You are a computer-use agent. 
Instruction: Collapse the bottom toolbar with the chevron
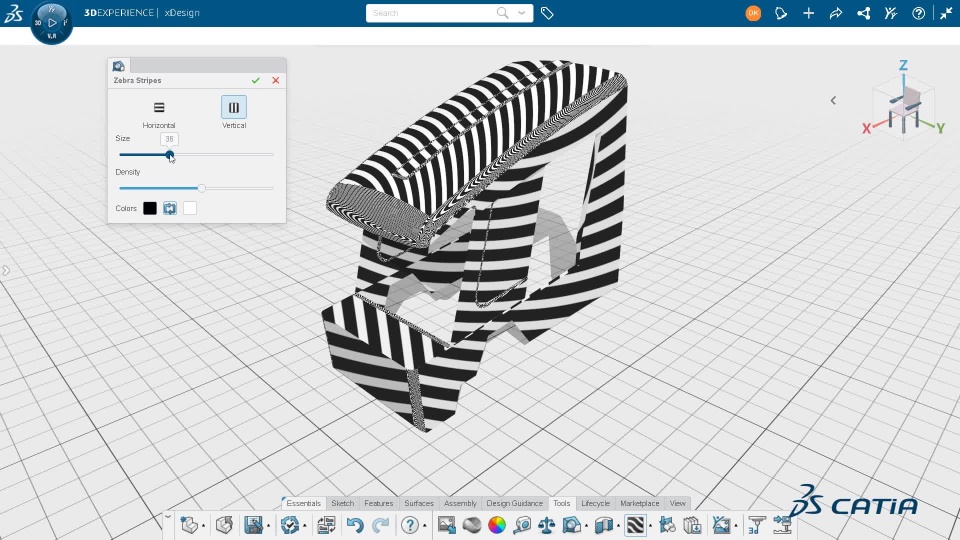(168, 517)
